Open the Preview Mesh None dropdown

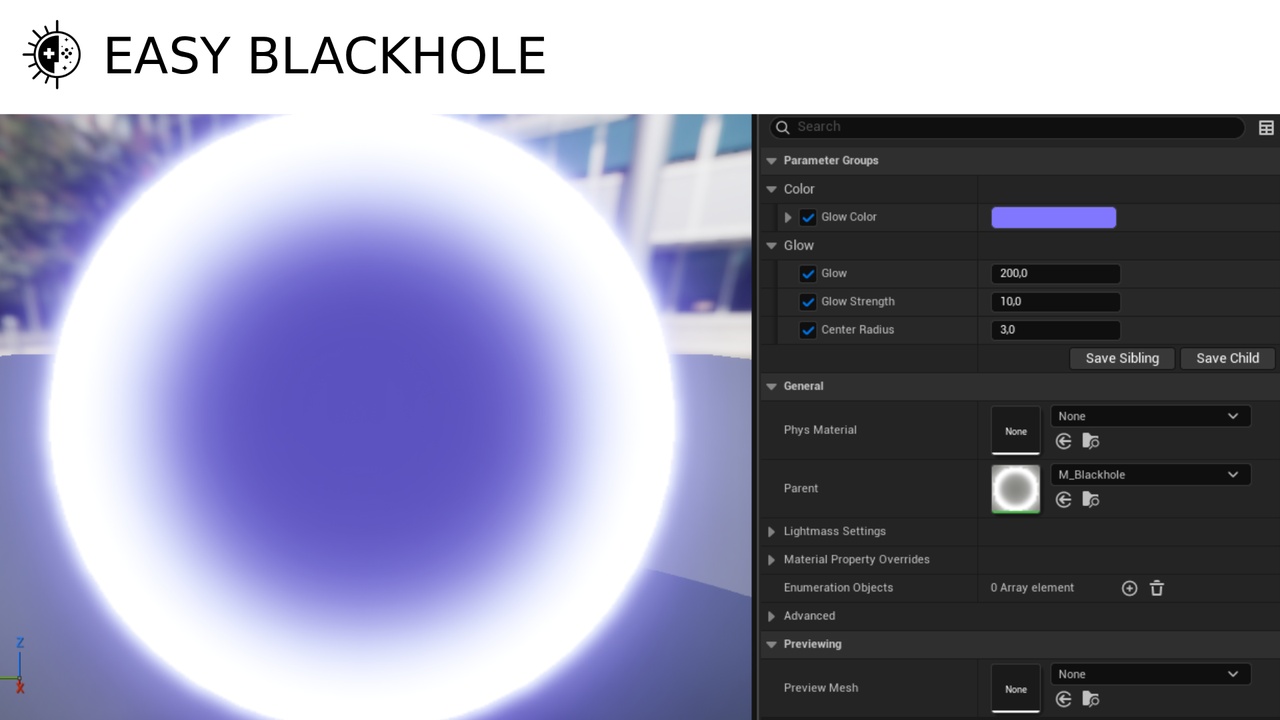click(x=1150, y=674)
